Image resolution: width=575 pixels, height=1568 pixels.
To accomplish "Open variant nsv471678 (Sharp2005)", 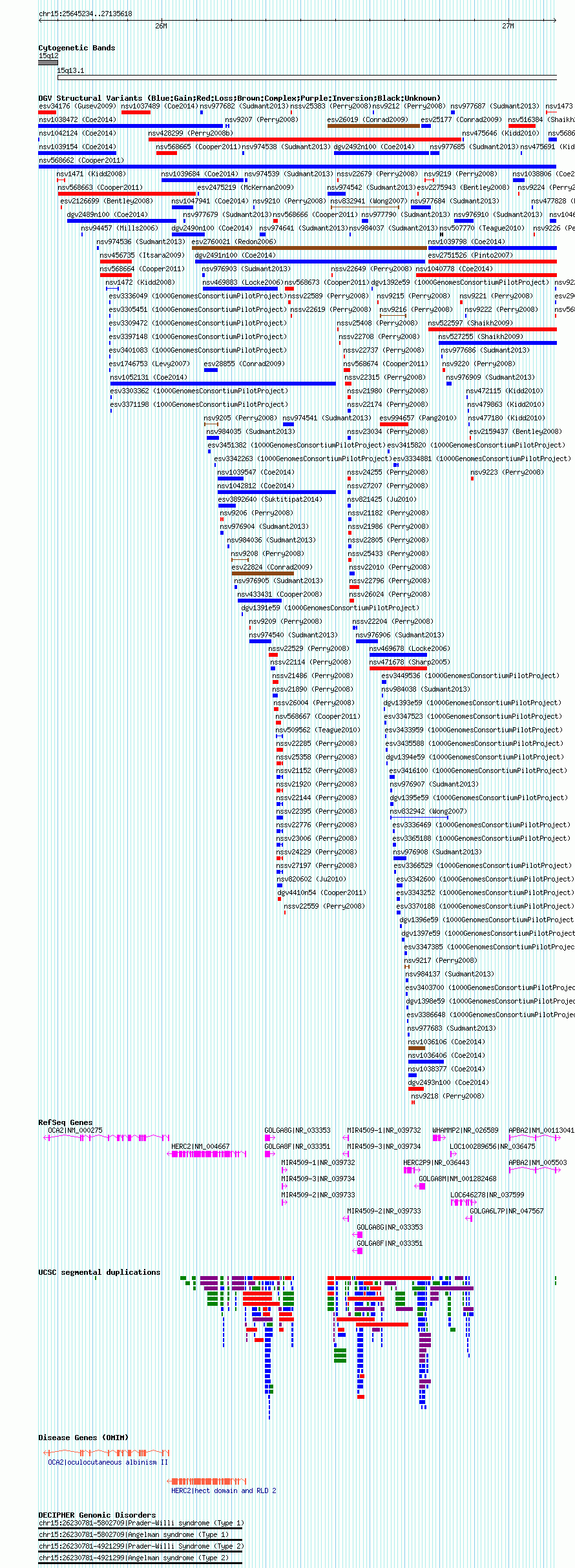I will [410, 662].
